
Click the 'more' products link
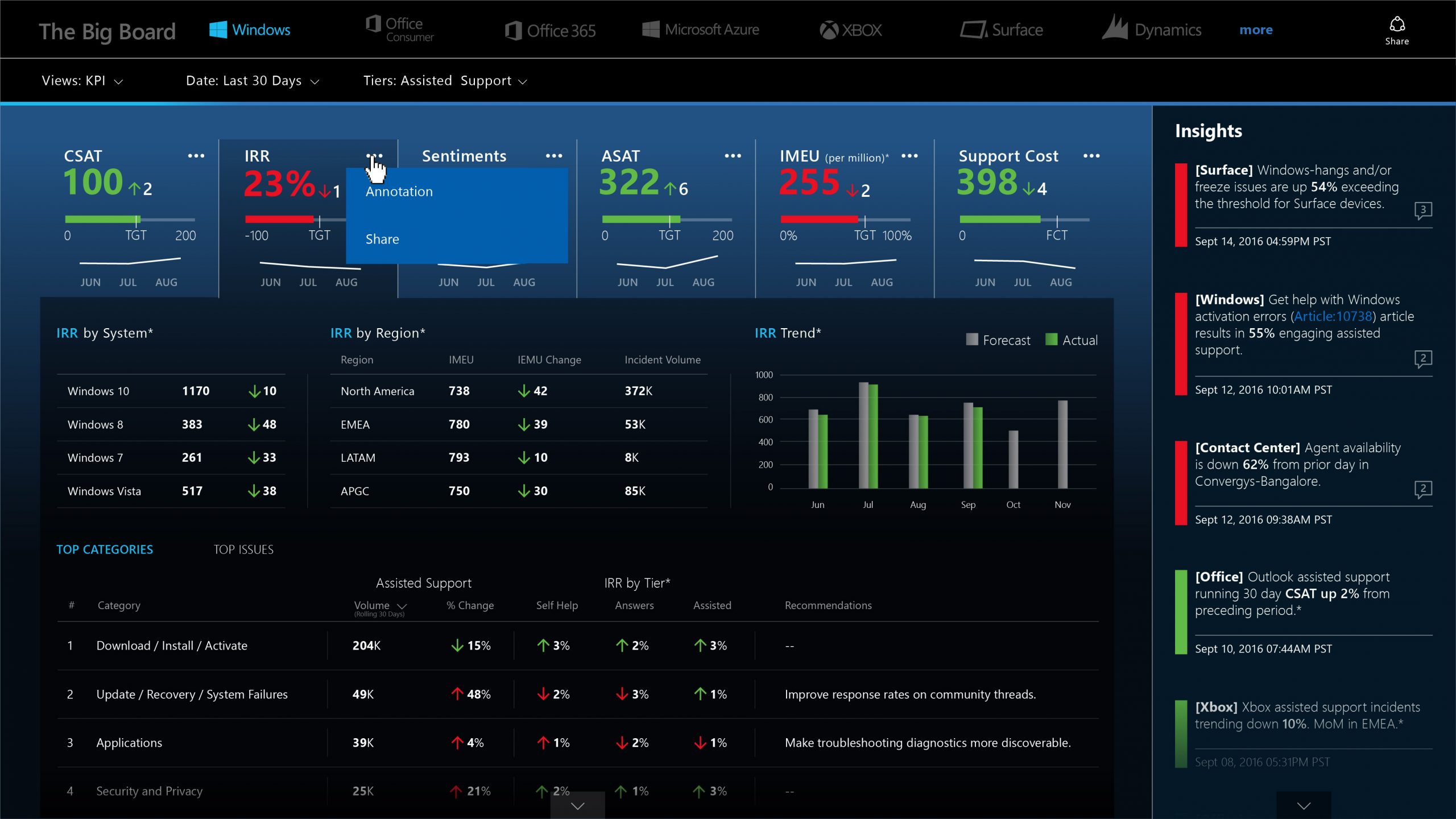tap(1256, 30)
